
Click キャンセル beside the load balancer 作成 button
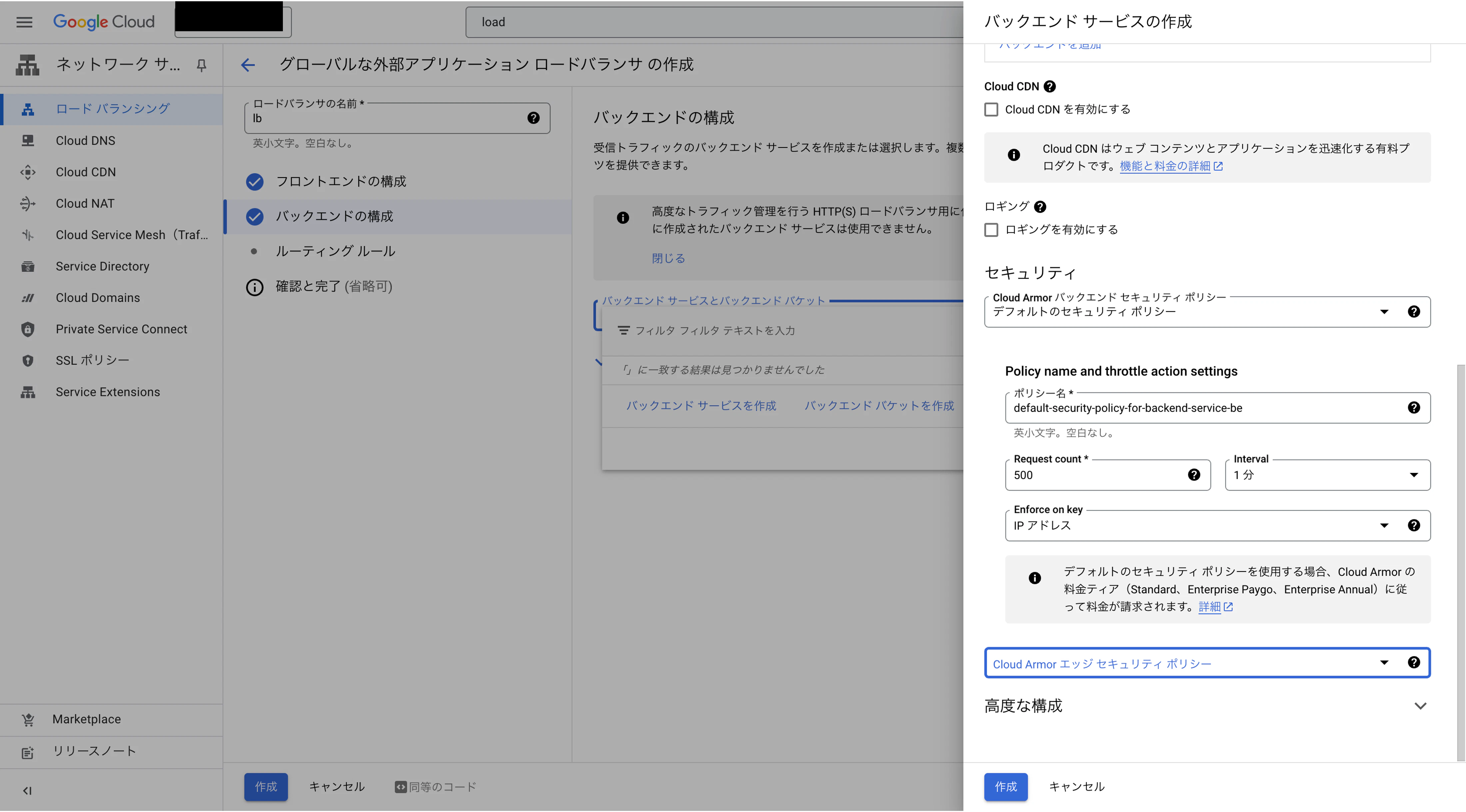pyautogui.click(x=337, y=788)
